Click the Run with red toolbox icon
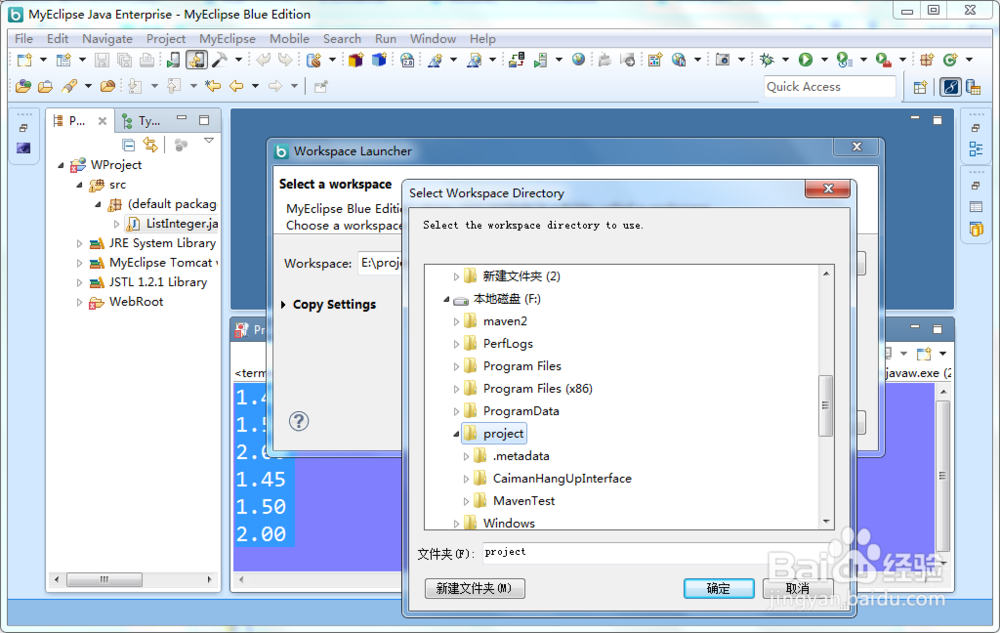The height and width of the screenshot is (633, 1000). point(883,60)
